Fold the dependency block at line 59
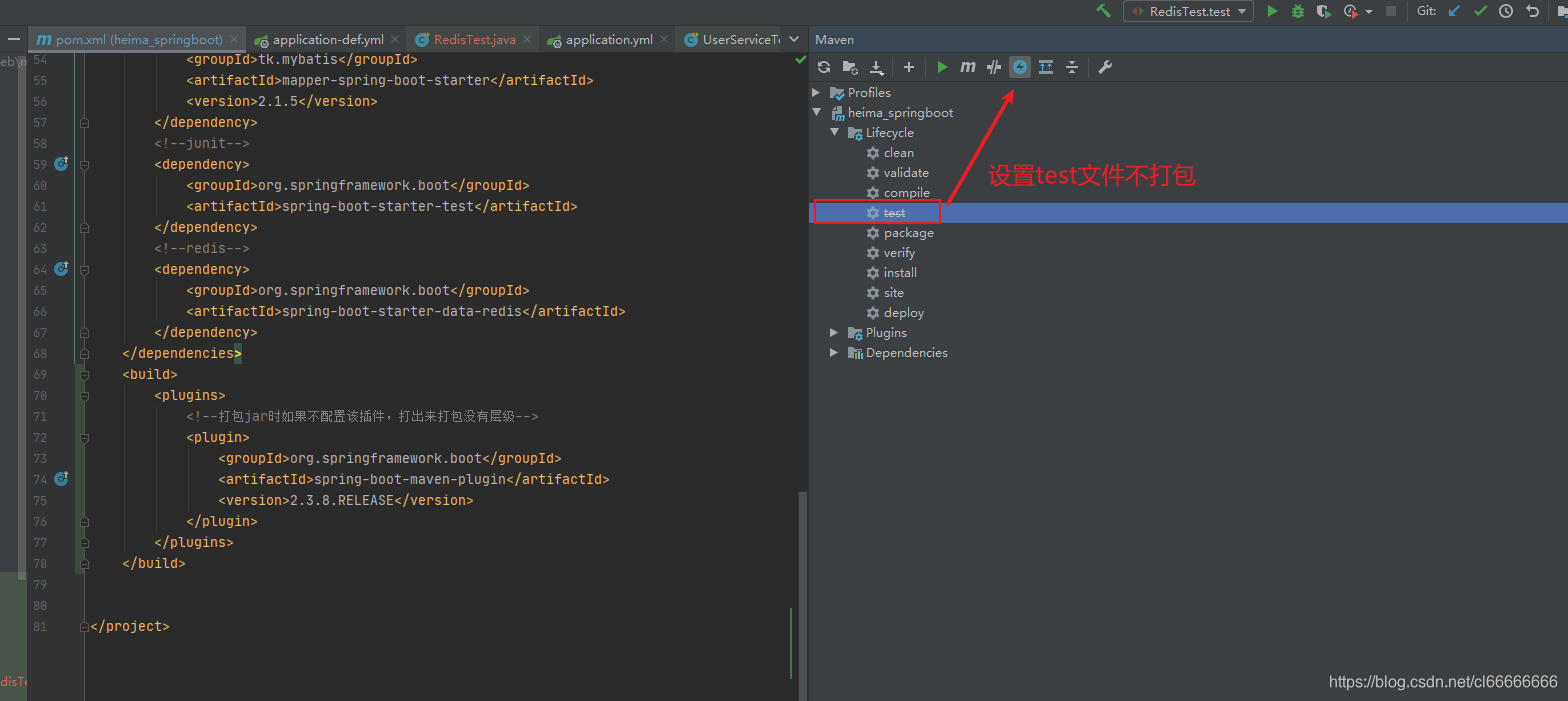The width and height of the screenshot is (1568, 701). point(84,164)
